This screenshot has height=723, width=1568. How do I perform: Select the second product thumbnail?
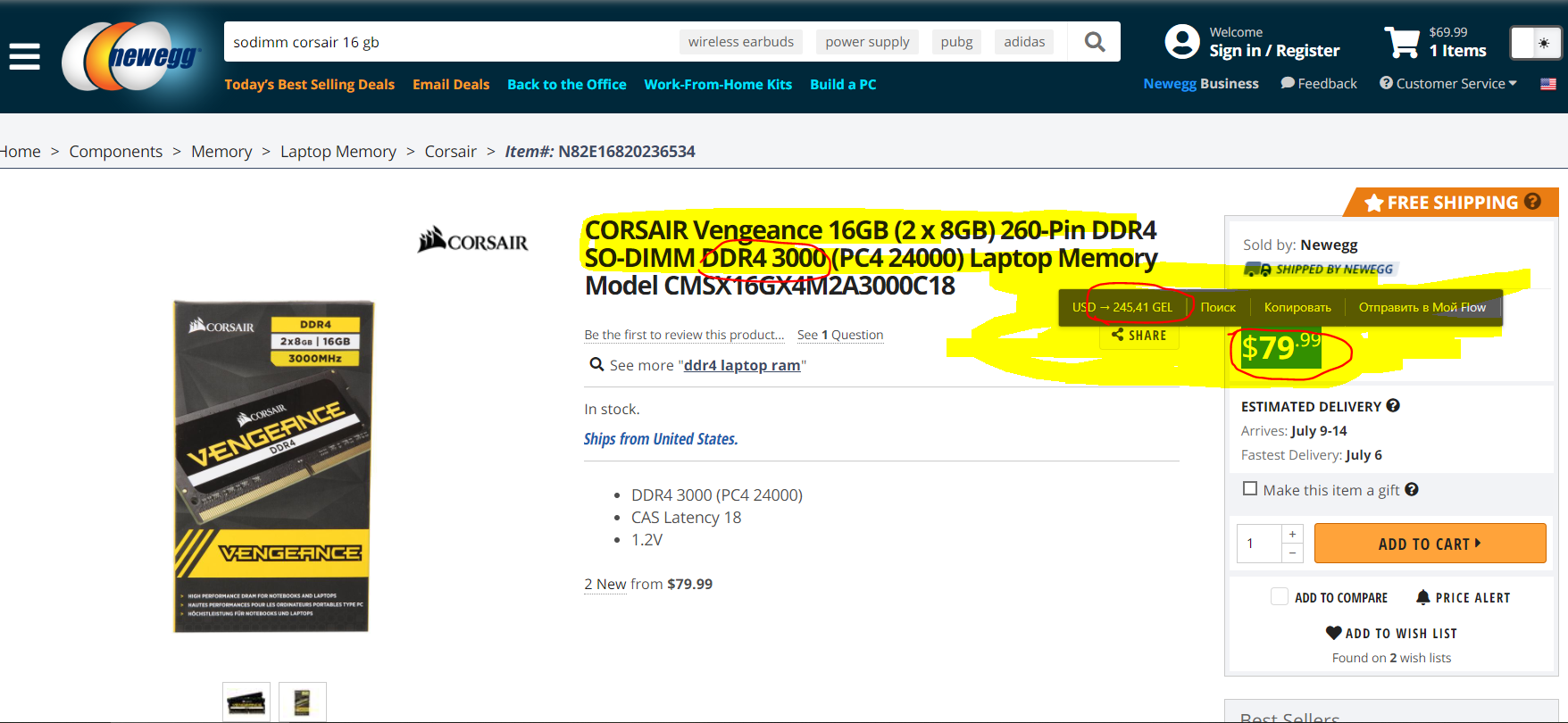(303, 702)
